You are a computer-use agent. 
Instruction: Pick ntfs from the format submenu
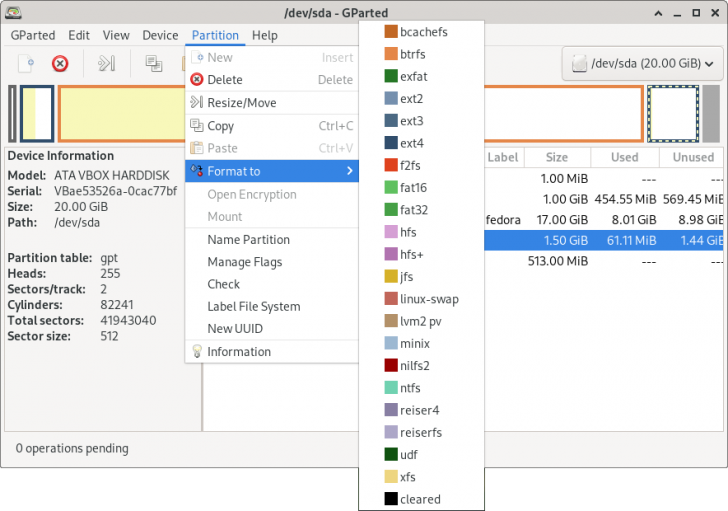pos(422,388)
